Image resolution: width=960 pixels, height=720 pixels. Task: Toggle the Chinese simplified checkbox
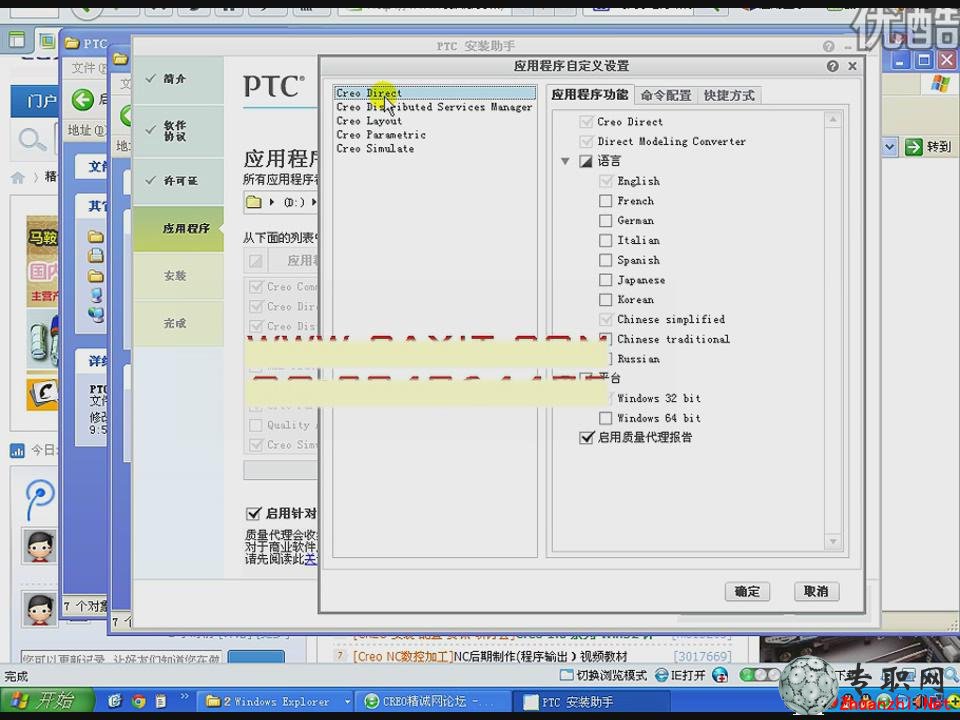pos(606,319)
